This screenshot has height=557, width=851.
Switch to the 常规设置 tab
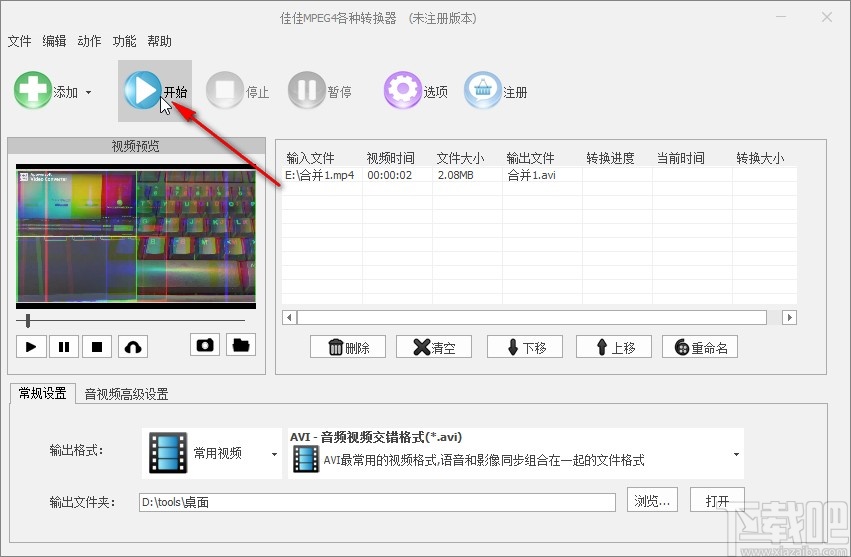click(x=43, y=393)
